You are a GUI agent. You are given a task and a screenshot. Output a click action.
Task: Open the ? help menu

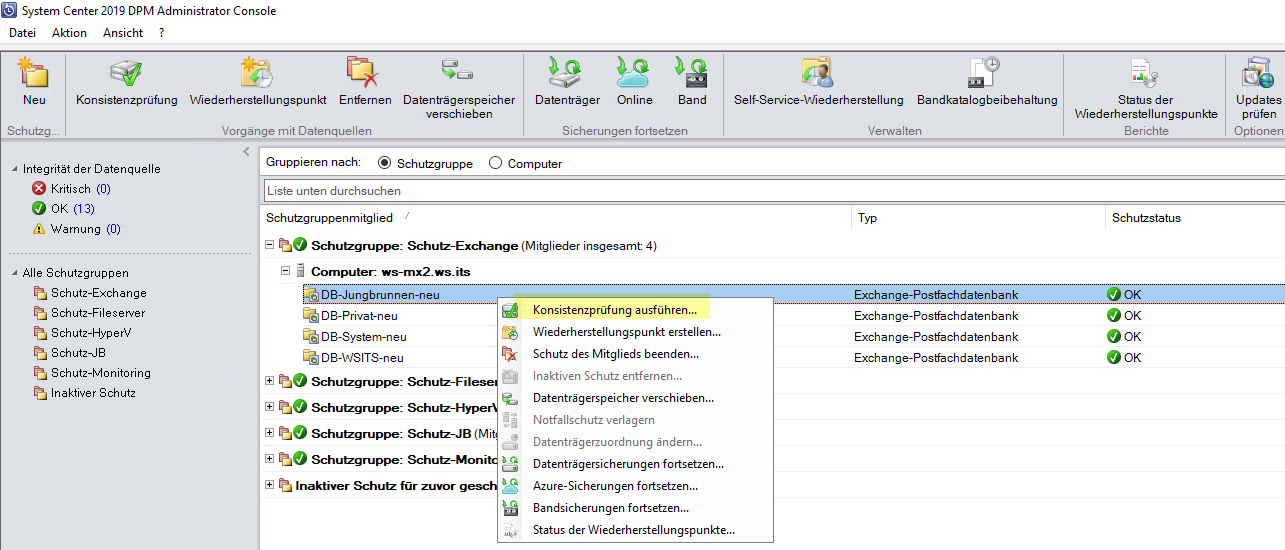(x=162, y=33)
